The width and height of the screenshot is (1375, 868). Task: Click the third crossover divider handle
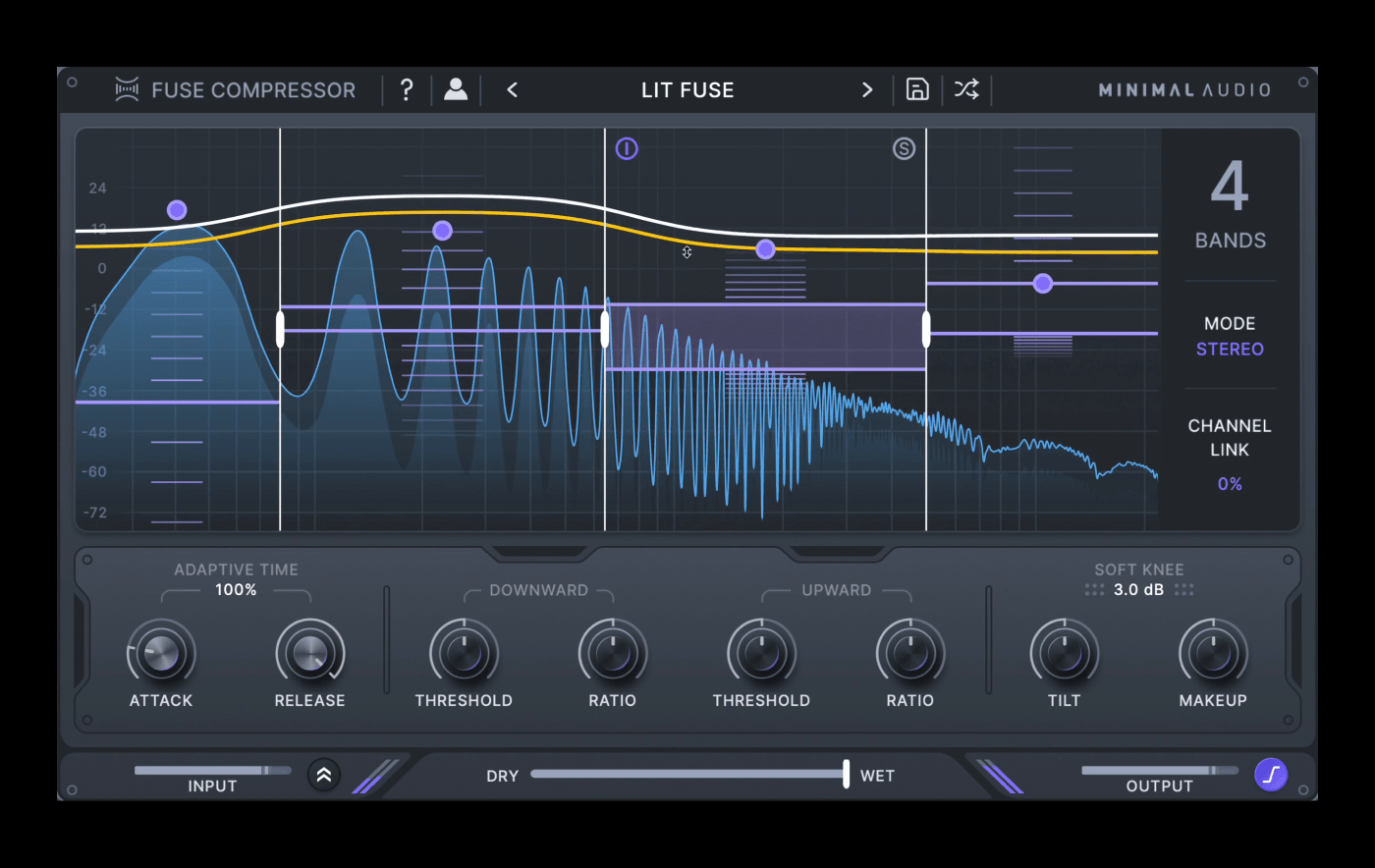(x=926, y=330)
